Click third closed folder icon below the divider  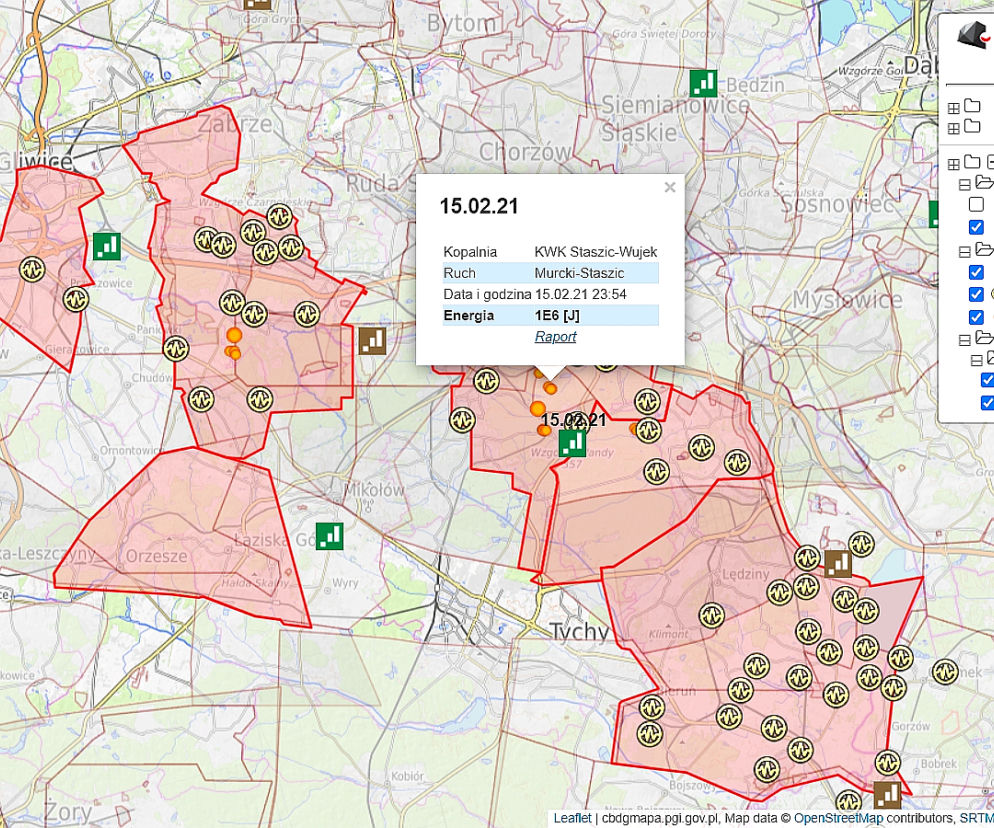click(972, 162)
